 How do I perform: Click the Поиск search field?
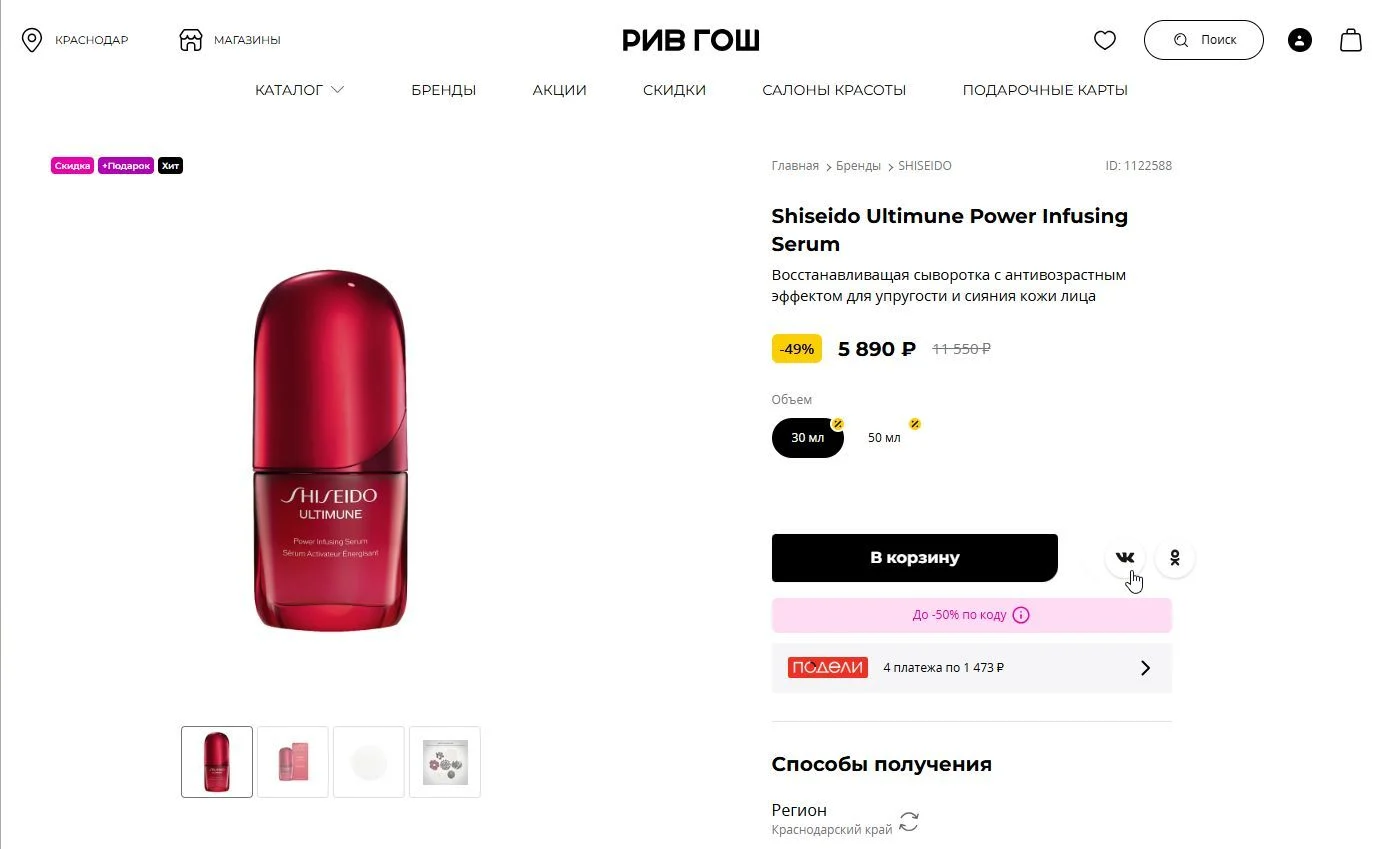[1204, 40]
